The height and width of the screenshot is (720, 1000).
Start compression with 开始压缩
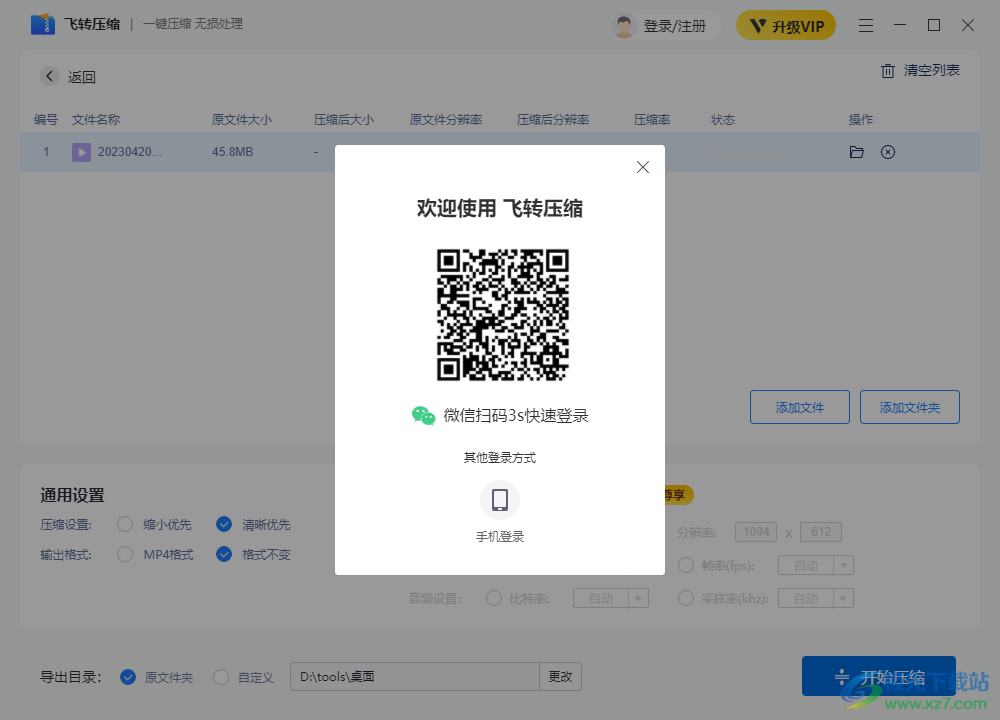[879, 677]
